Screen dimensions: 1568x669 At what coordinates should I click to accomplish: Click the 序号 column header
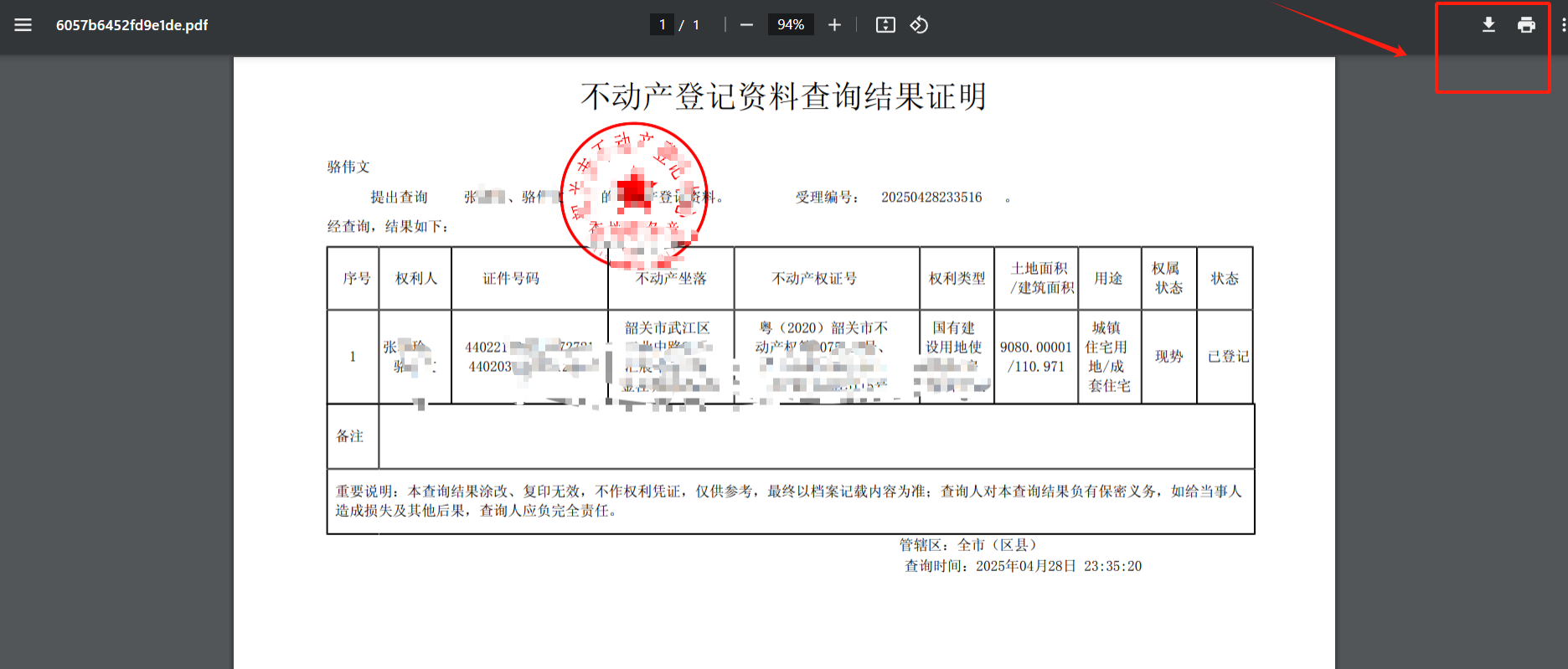(356, 278)
